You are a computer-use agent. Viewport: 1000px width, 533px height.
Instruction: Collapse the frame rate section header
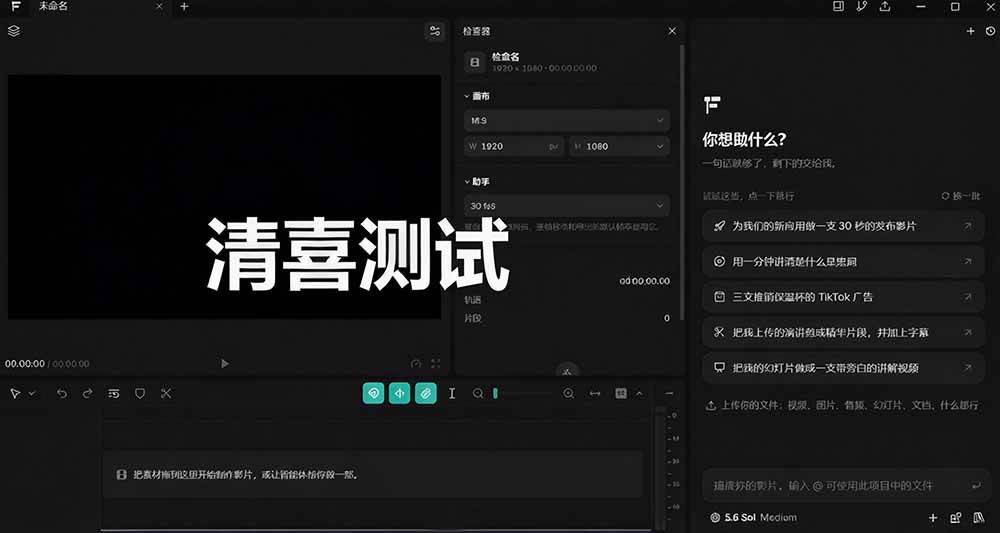coord(477,182)
